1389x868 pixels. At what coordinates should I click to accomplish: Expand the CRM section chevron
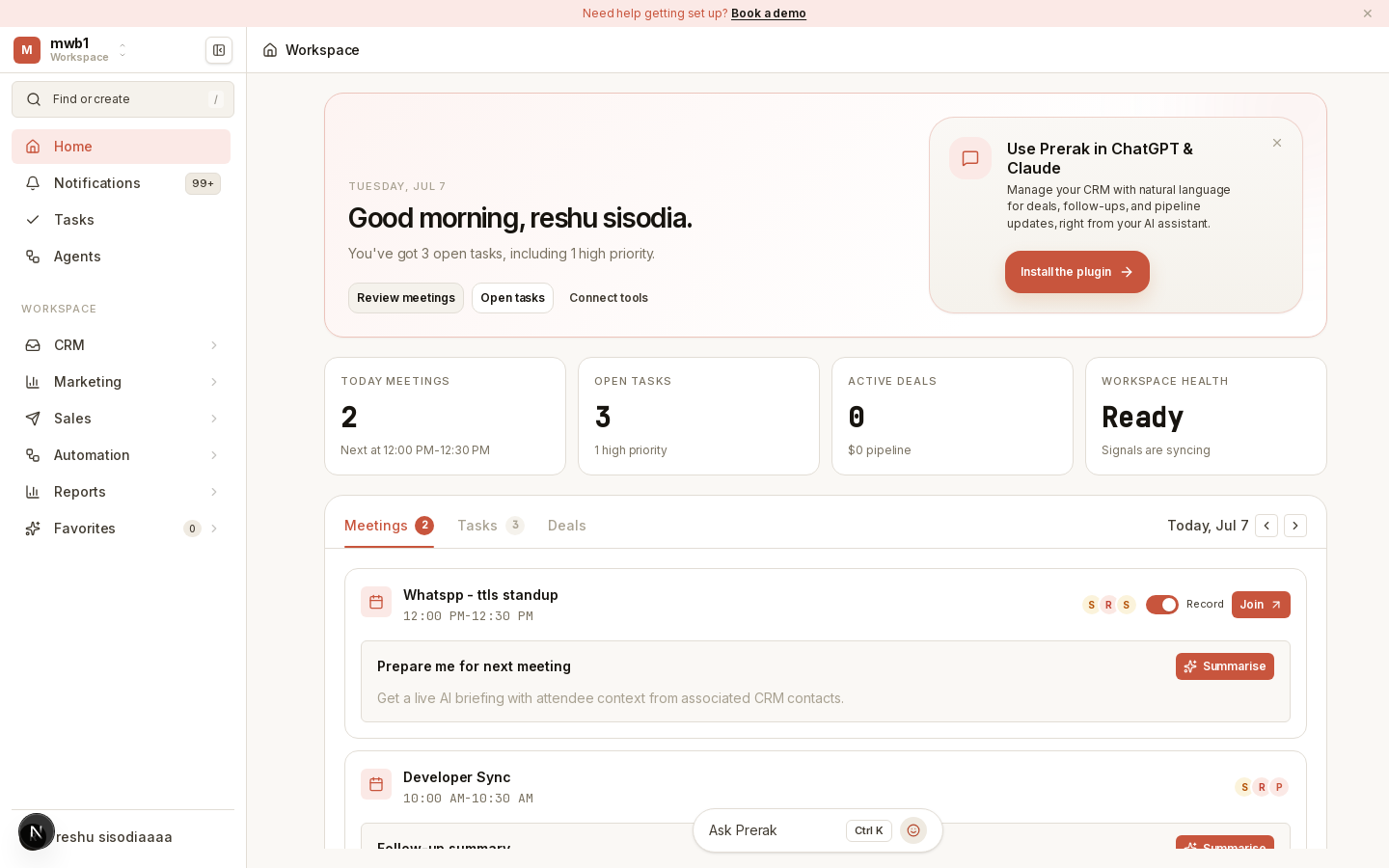[x=214, y=345]
